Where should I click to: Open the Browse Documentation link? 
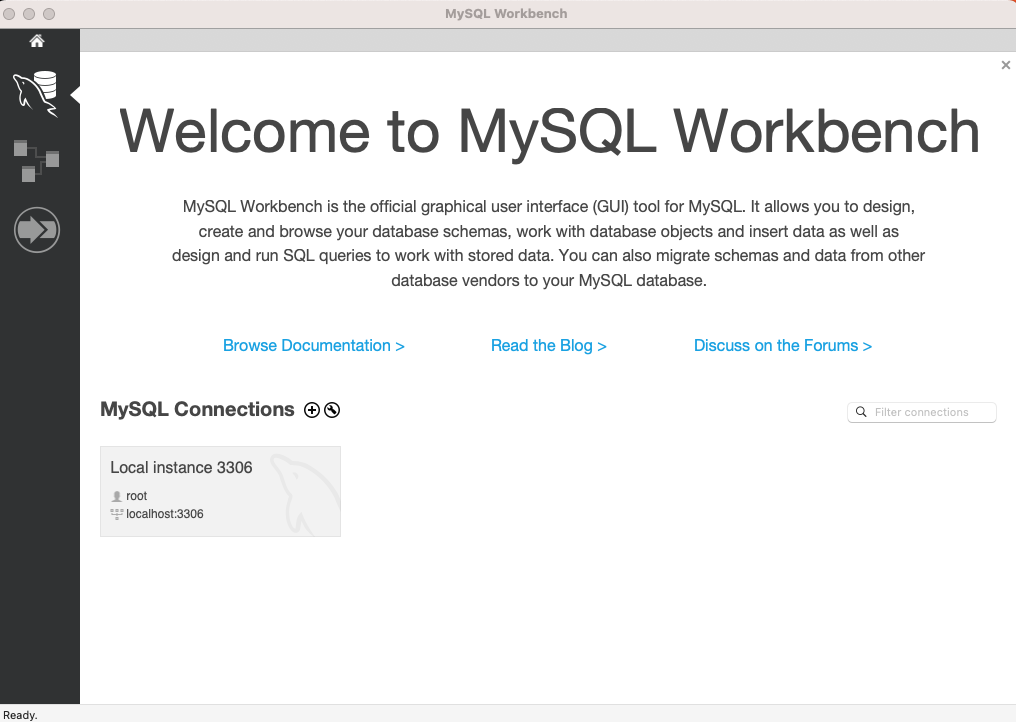314,345
